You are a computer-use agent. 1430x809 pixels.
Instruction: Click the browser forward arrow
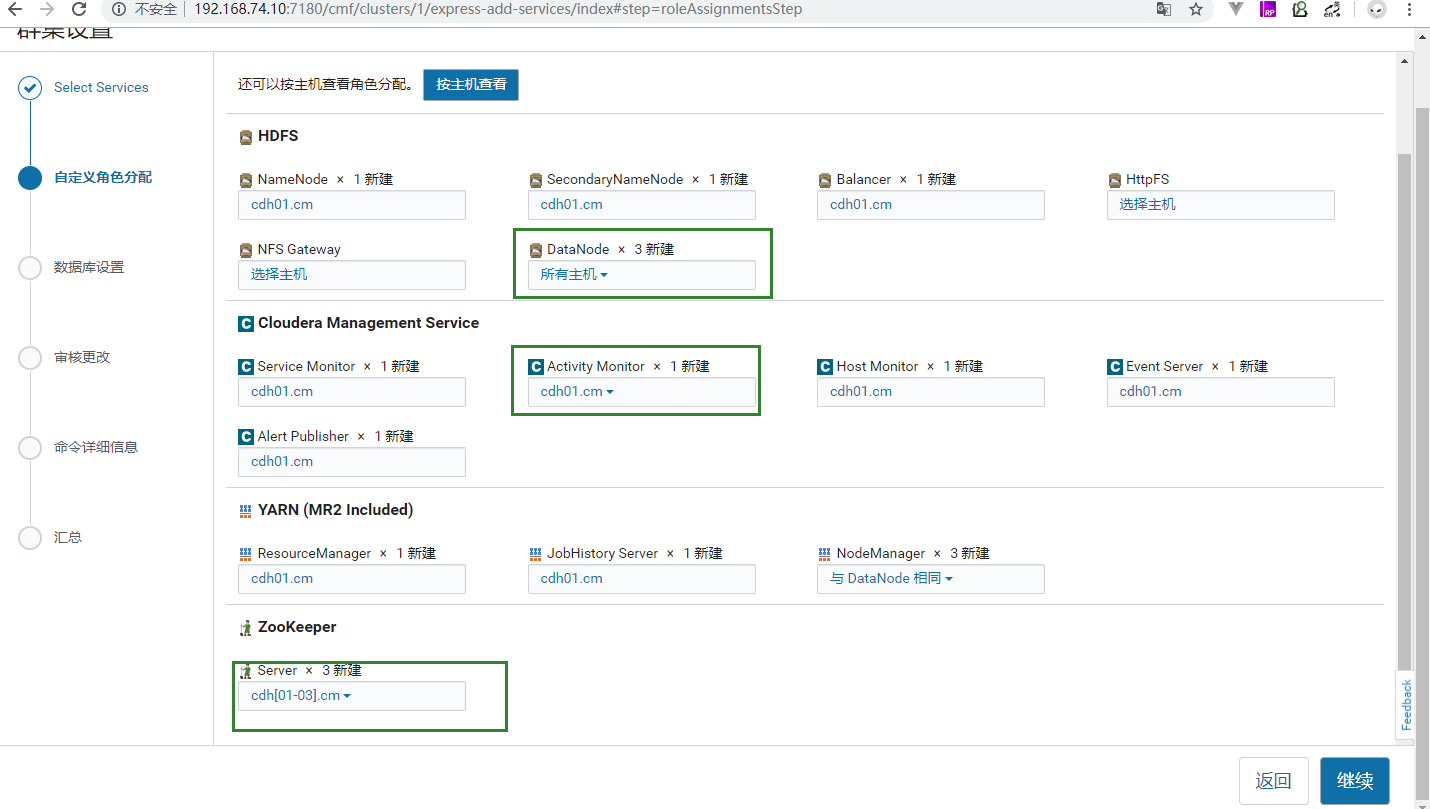47,9
